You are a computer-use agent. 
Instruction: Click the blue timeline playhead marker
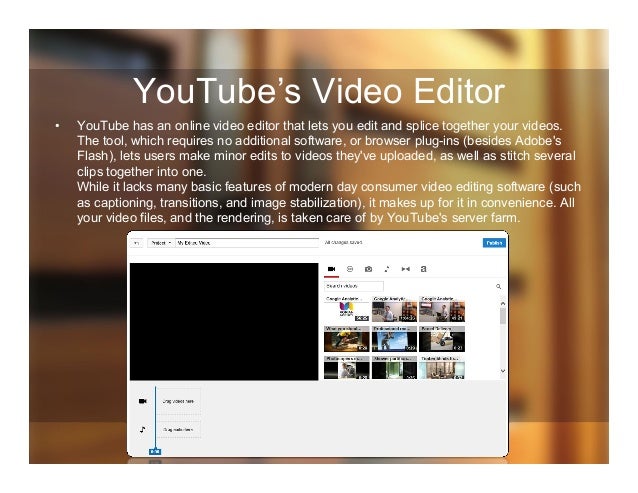(155, 452)
